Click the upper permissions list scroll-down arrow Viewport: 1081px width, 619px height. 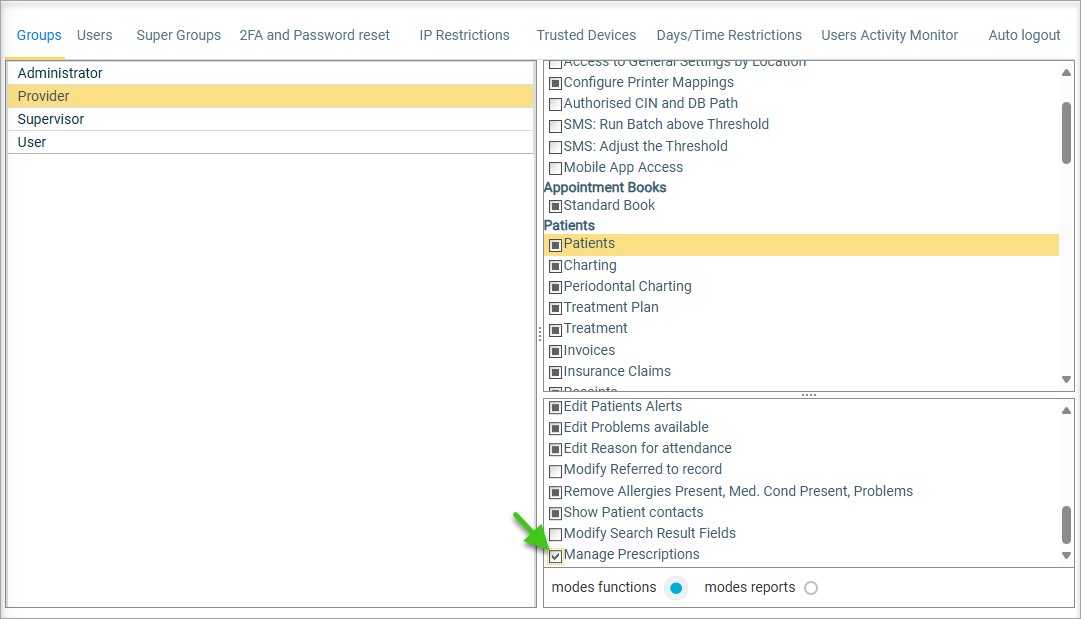(x=1067, y=380)
